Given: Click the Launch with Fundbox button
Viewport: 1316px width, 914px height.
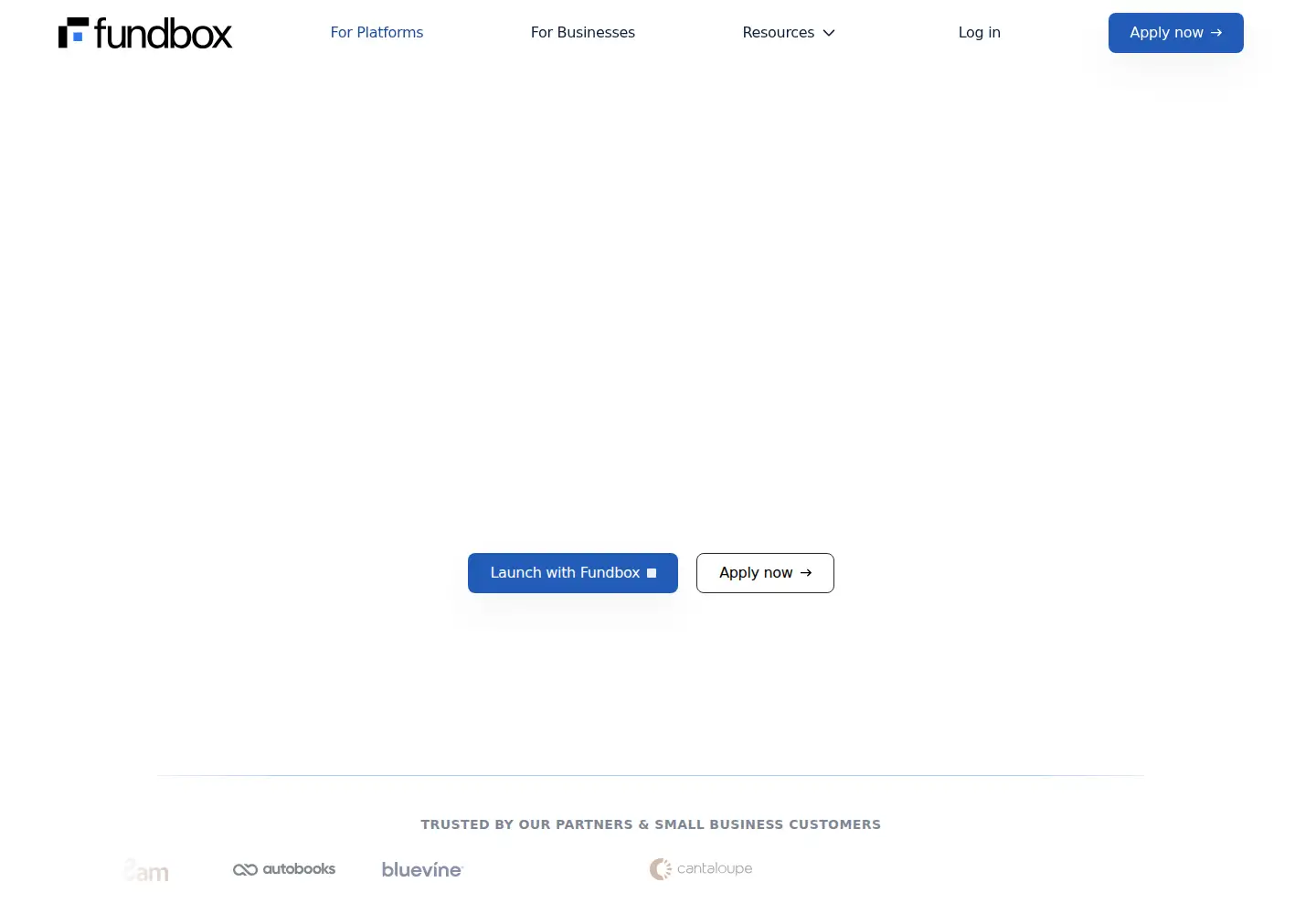Looking at the screenshot, I should pyautogui.click(x=573, y=573).
